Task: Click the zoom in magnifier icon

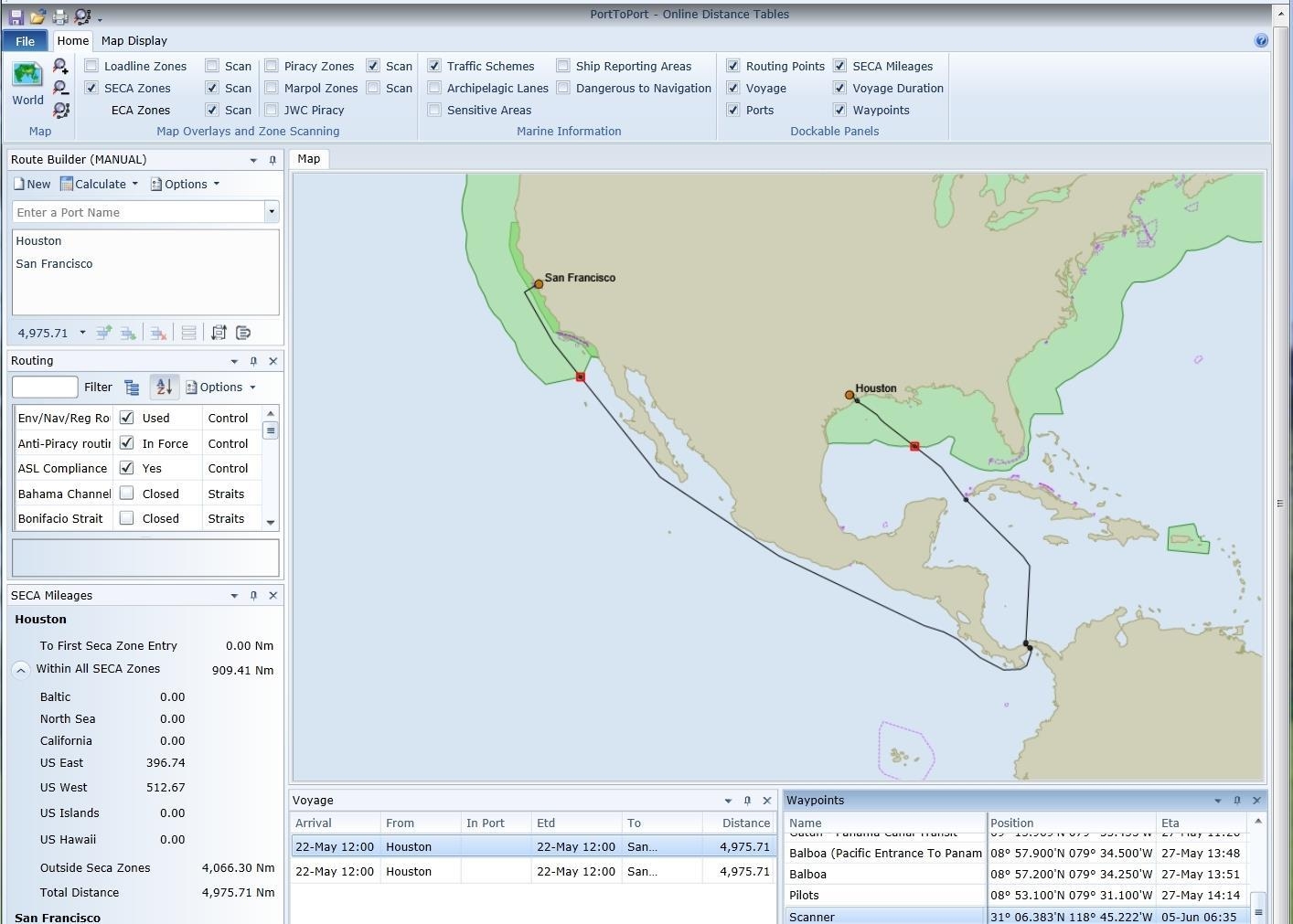Action: [60, 66]
